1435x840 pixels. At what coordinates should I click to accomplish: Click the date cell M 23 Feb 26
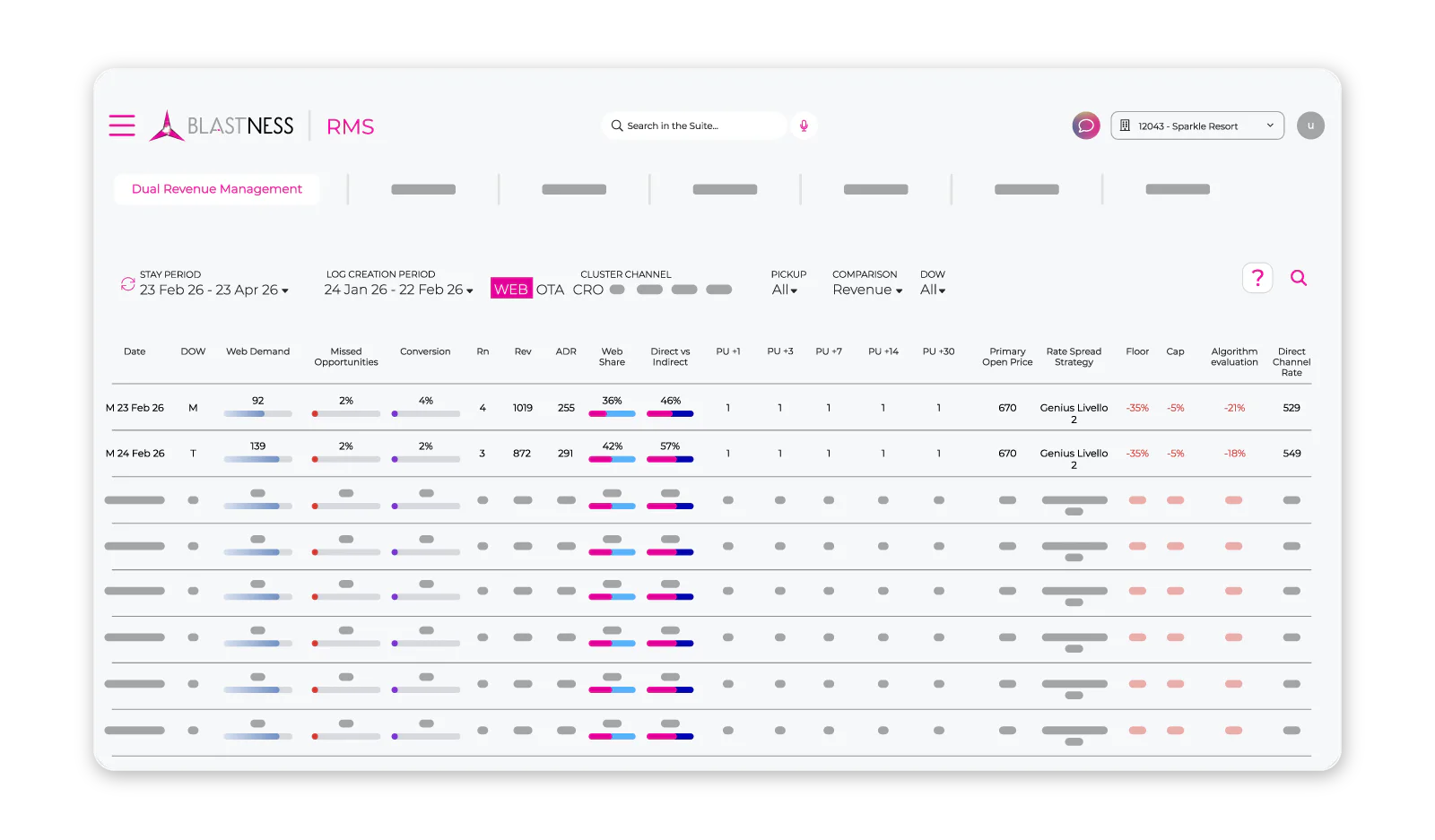pos(135,408)
